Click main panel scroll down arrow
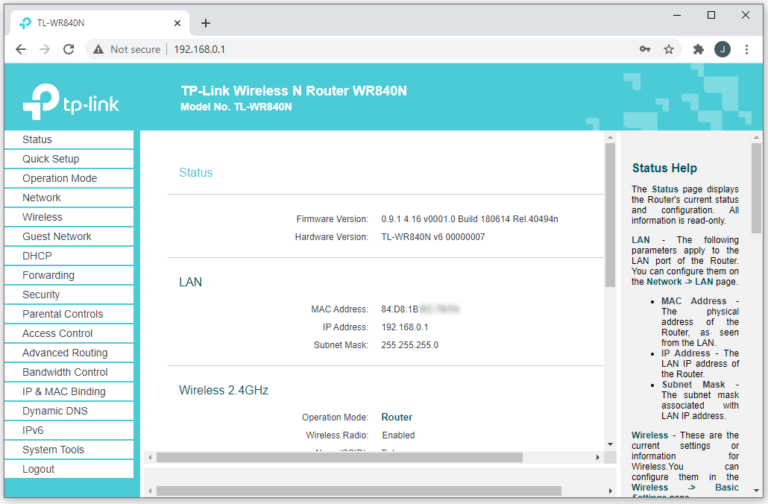The height and width of the screenshot is (504, 768). tap(610, 445)
